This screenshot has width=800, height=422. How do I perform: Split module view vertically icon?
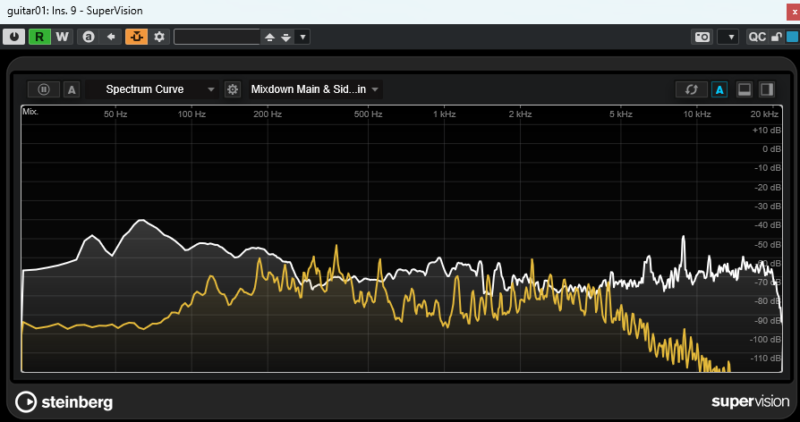(767, 89)
